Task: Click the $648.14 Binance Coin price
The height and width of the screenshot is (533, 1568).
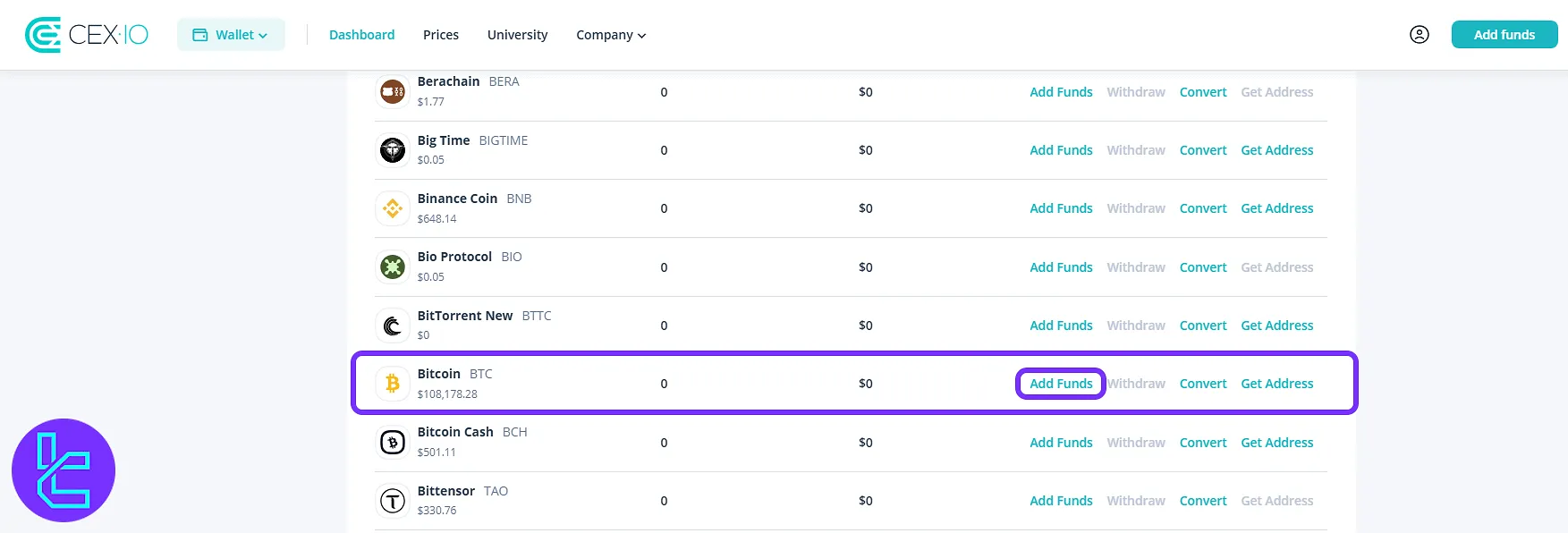Action: click(x=436, y=219)
